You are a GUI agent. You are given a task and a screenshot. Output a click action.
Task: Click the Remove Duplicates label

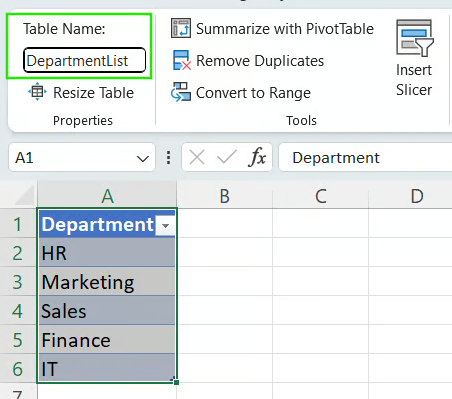260,61
